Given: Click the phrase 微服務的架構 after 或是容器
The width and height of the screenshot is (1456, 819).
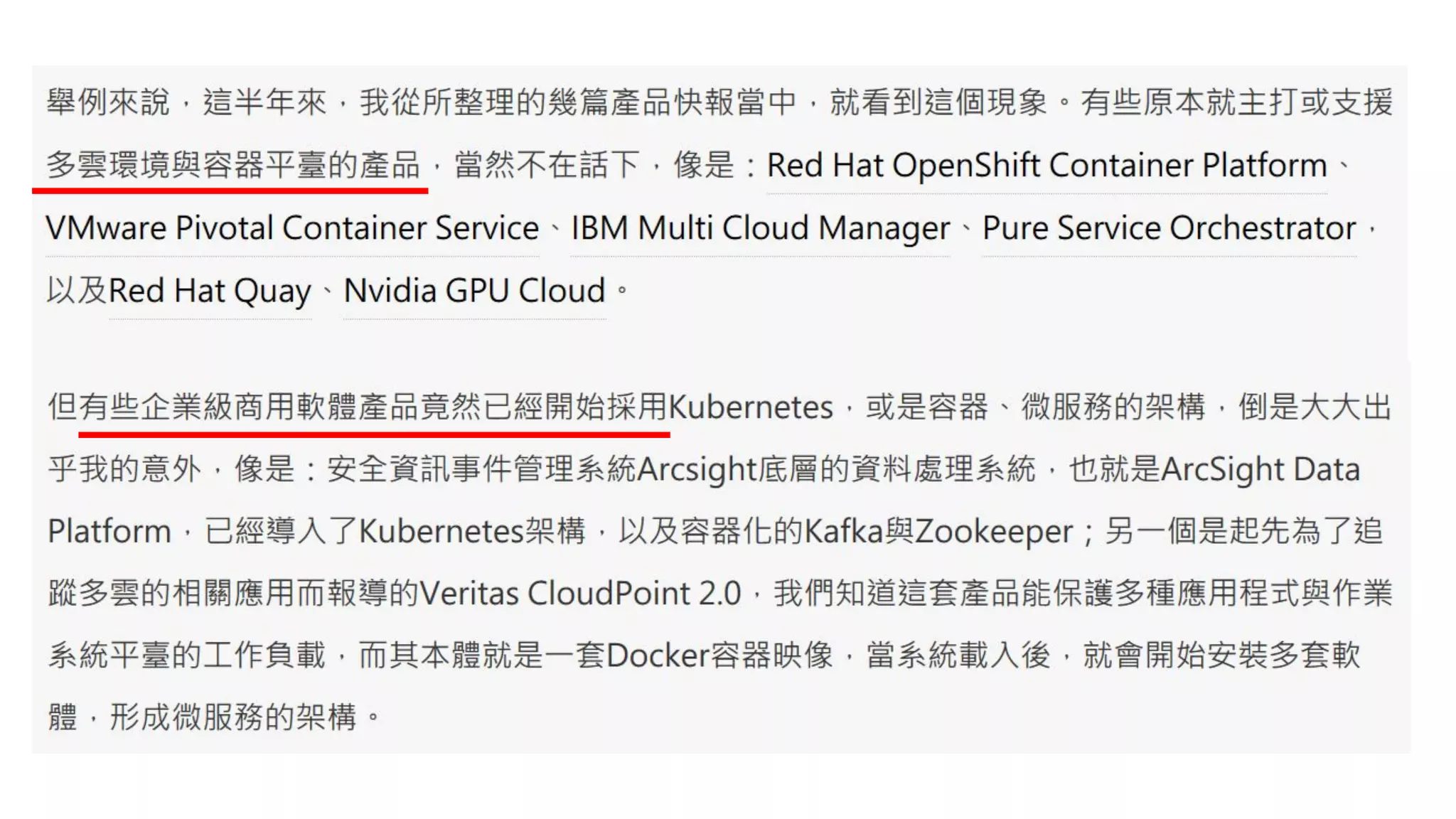Looking at the screenshot, I should click(x=1113, y=407).
